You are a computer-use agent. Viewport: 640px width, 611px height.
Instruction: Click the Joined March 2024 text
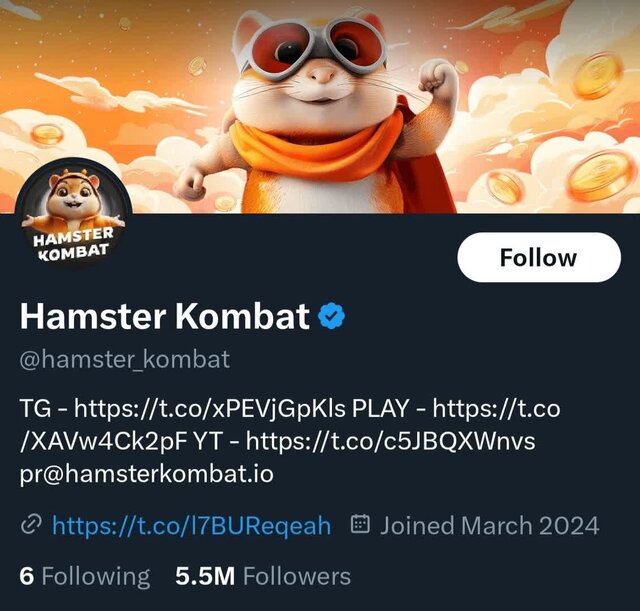[x=489, y=525]
